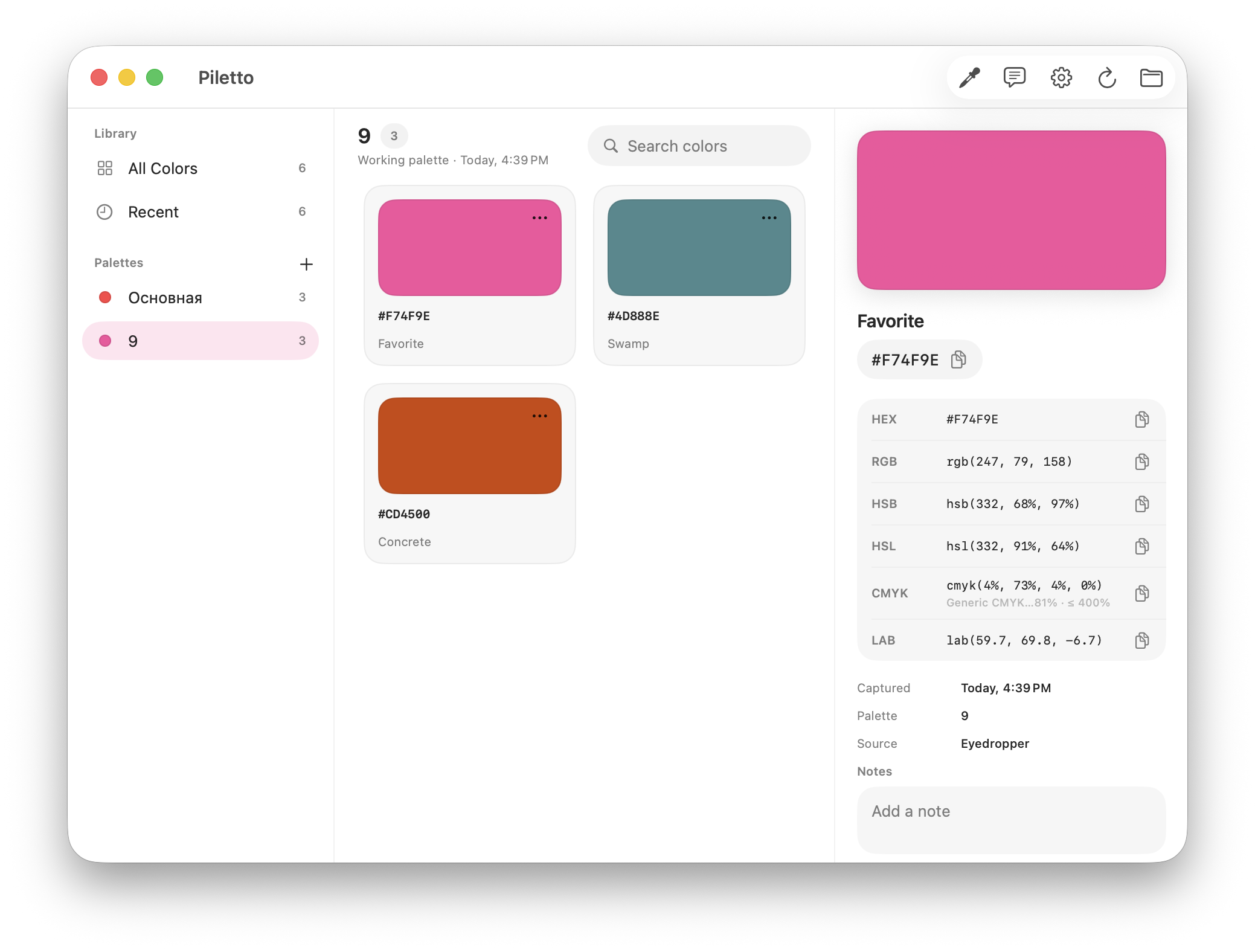The height and width of the screenshot is (952, 1255).
Task: Copy the LAB row value
Action: pos(1141,640)
